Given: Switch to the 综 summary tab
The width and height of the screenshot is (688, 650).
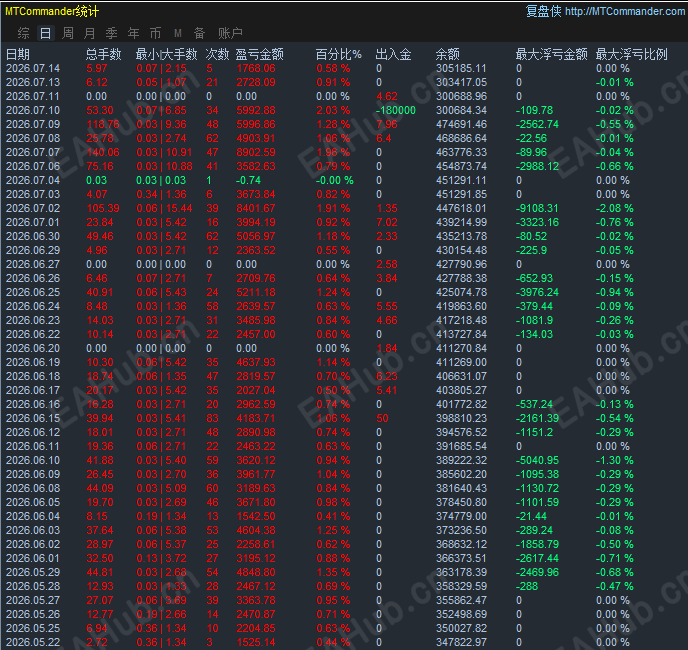Looking at the screenshot, I should pos(24,33).
